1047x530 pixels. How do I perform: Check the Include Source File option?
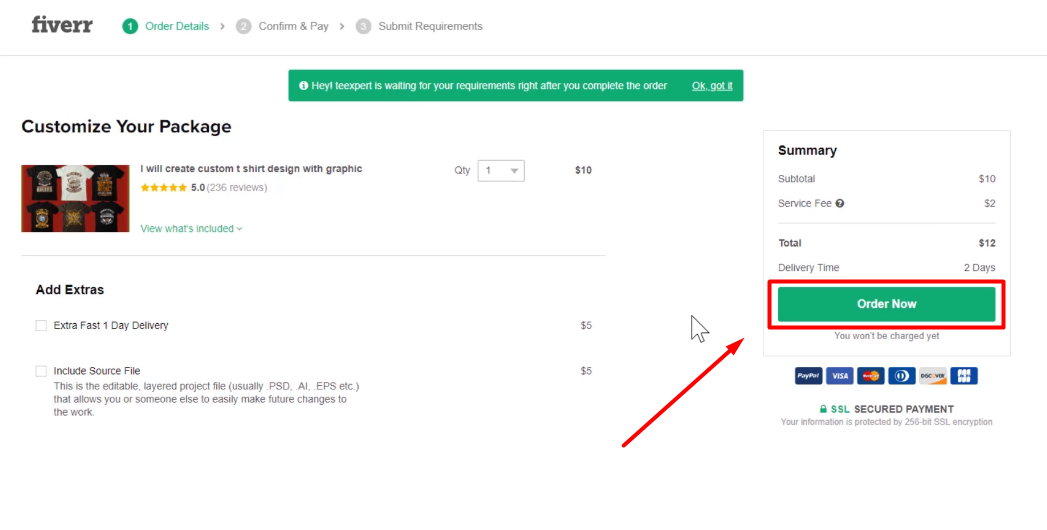pyautogui.click(x=41, y=371)
